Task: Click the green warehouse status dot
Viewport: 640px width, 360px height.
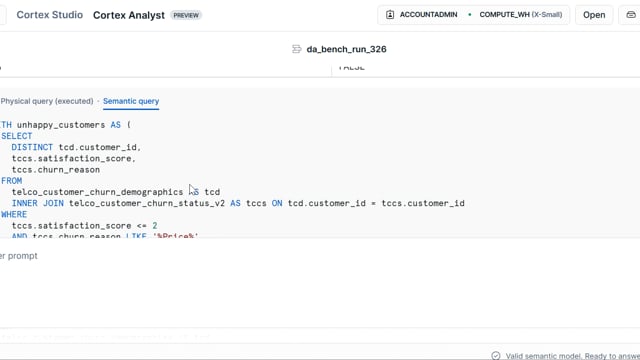Action: point(470,15)
